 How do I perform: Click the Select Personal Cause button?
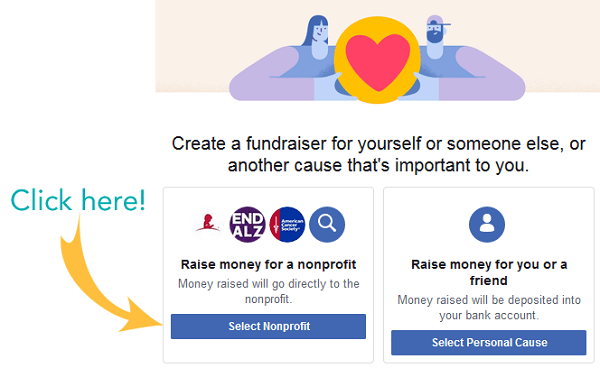point(489,342)
